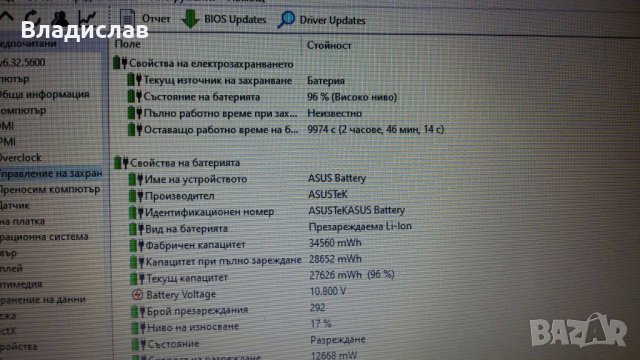Select value Неизвестно
This screenshot has width=640, height=360.
pos(334,113)
